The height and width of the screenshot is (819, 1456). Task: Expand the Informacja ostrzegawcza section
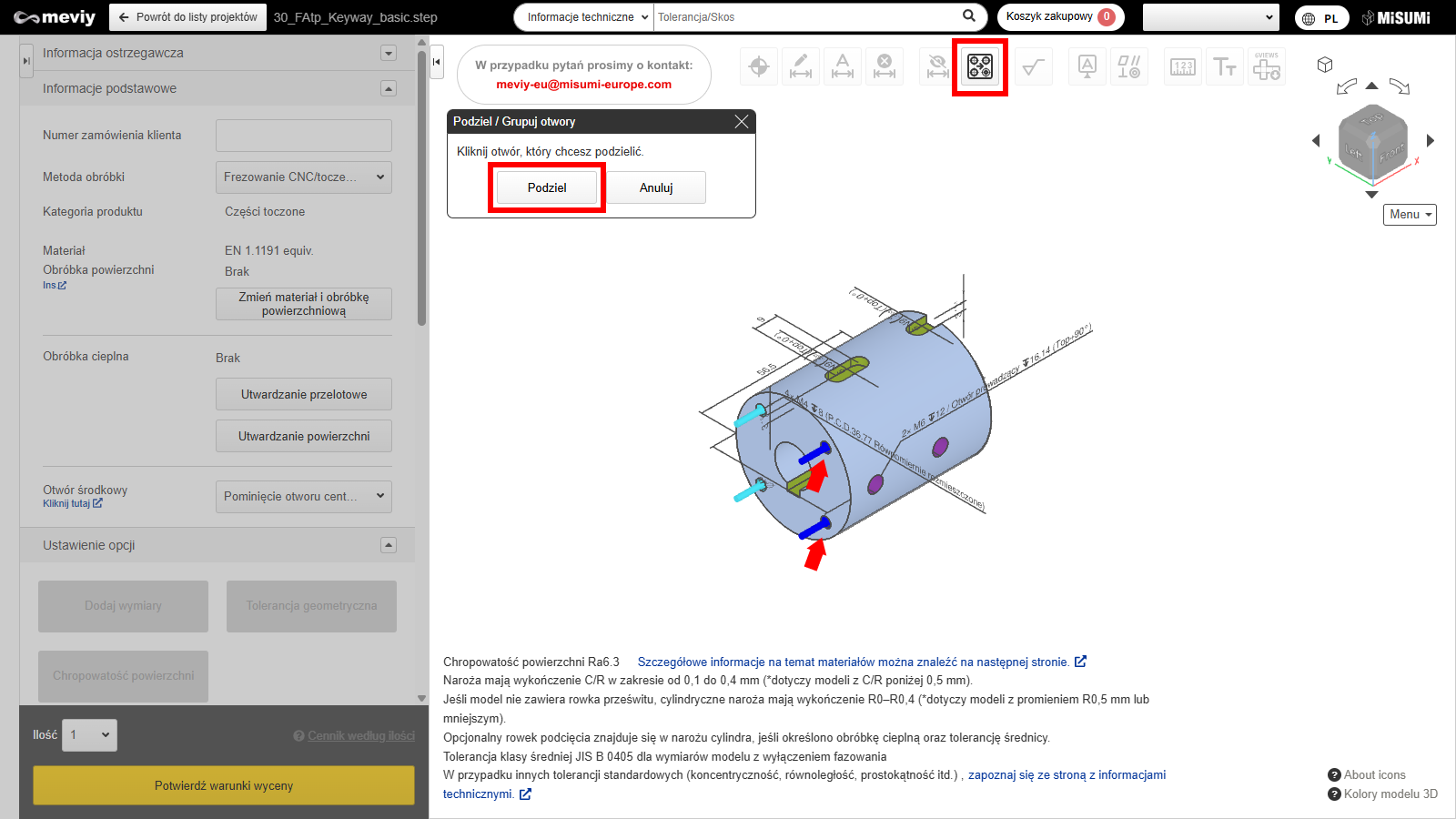389,53
